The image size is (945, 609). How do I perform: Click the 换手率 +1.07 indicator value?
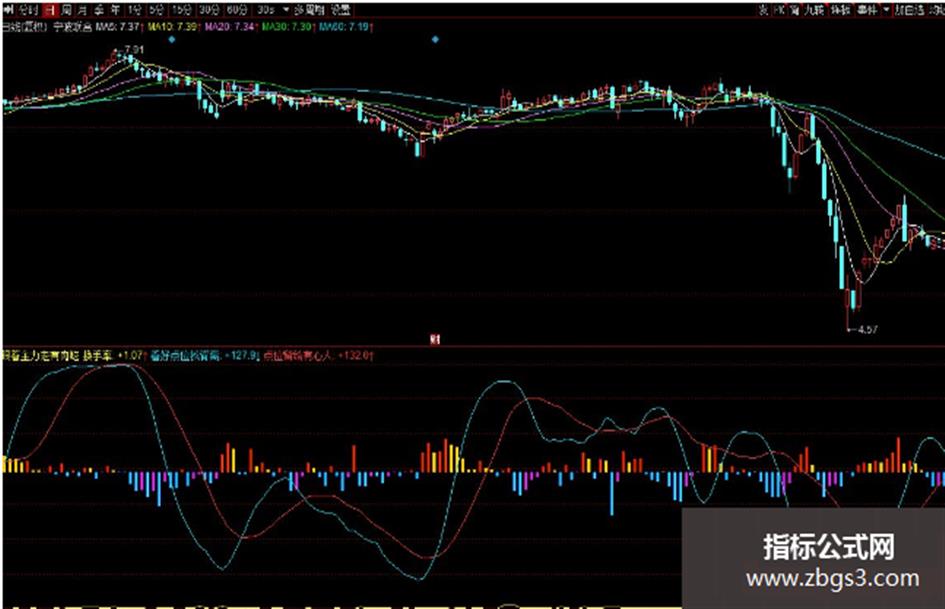[x=113, y=355]
